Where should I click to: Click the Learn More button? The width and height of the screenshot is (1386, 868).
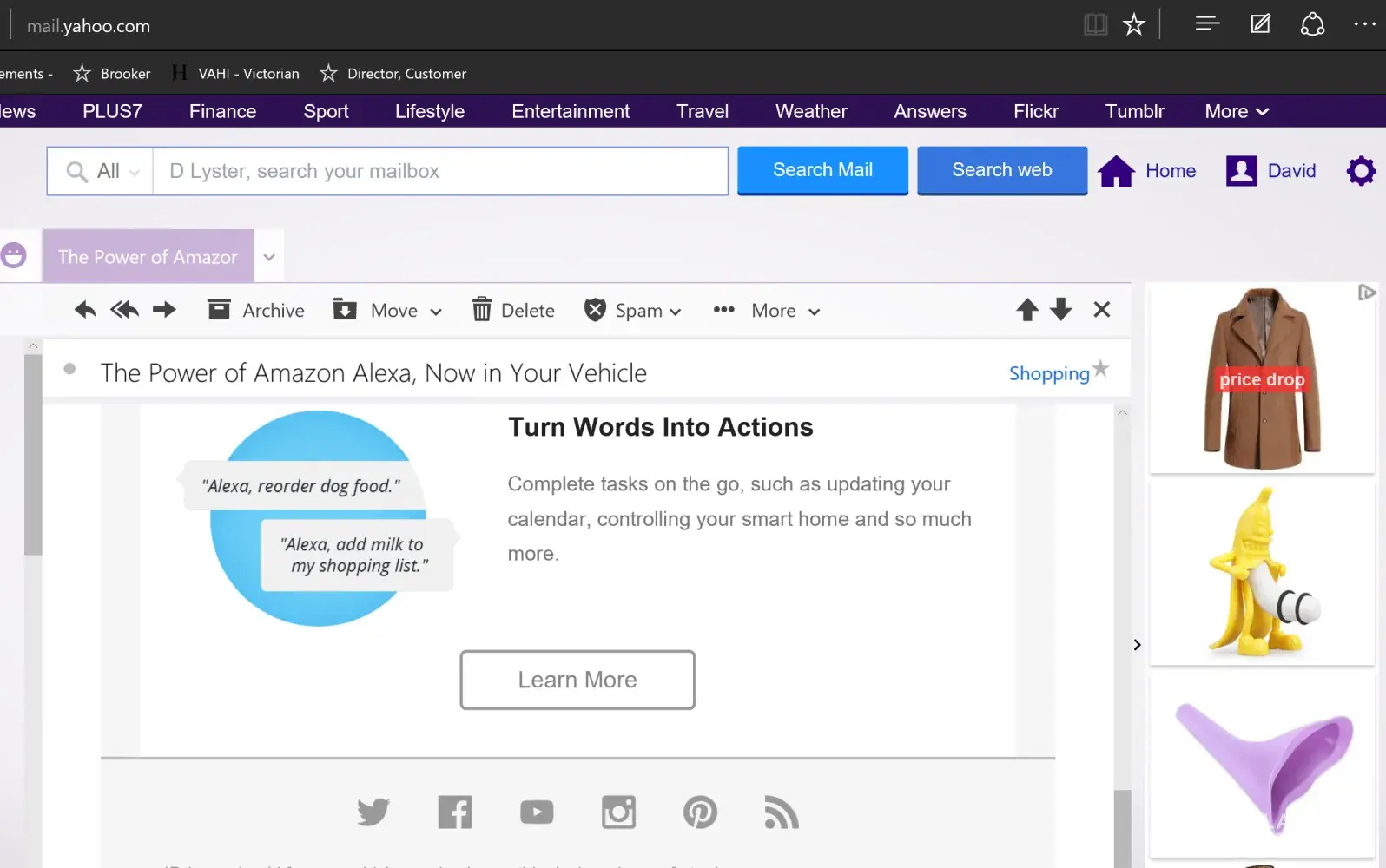577,680
